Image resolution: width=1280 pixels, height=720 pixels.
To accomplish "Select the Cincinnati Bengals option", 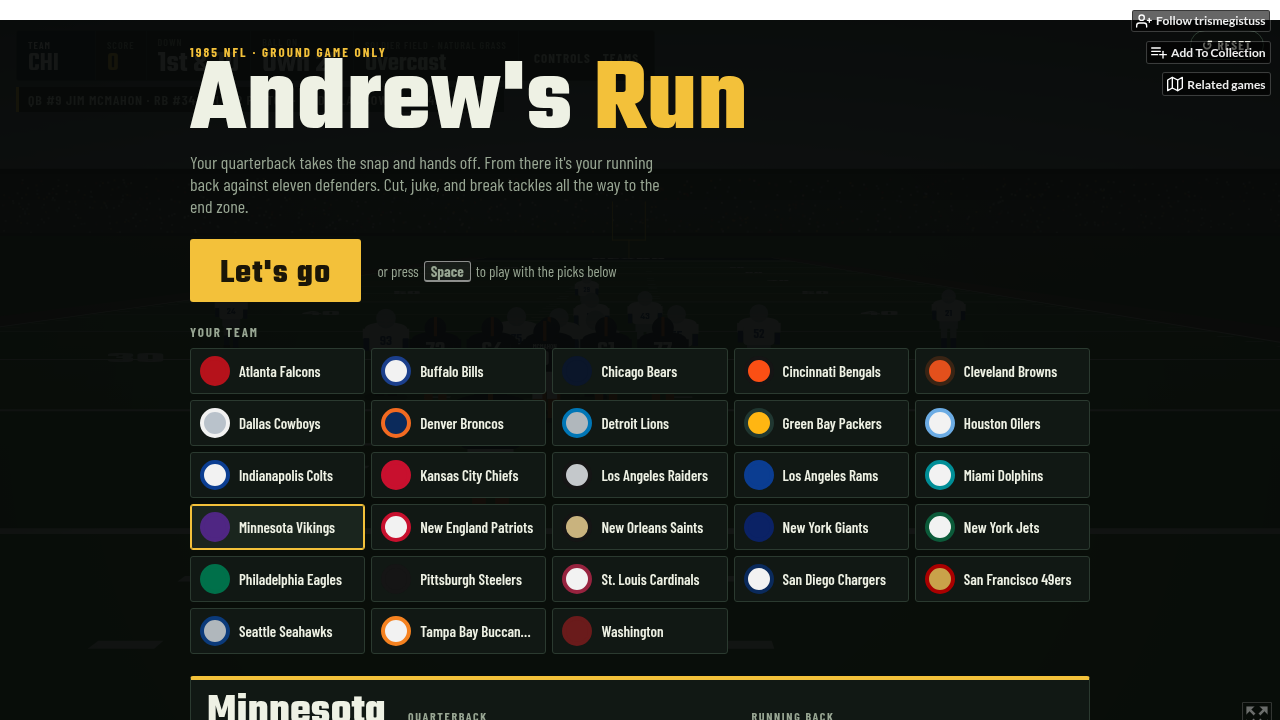I will [821, 371].
